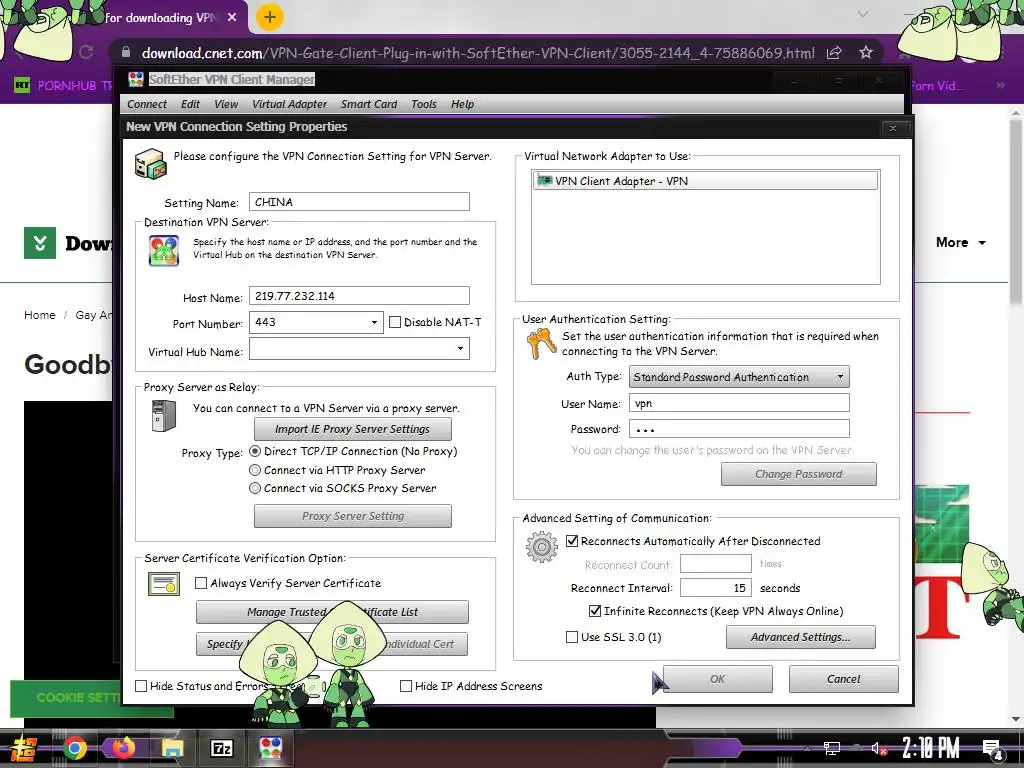Click the Setting Name field
Screen dimensions: 1024x768
[359, 202]
